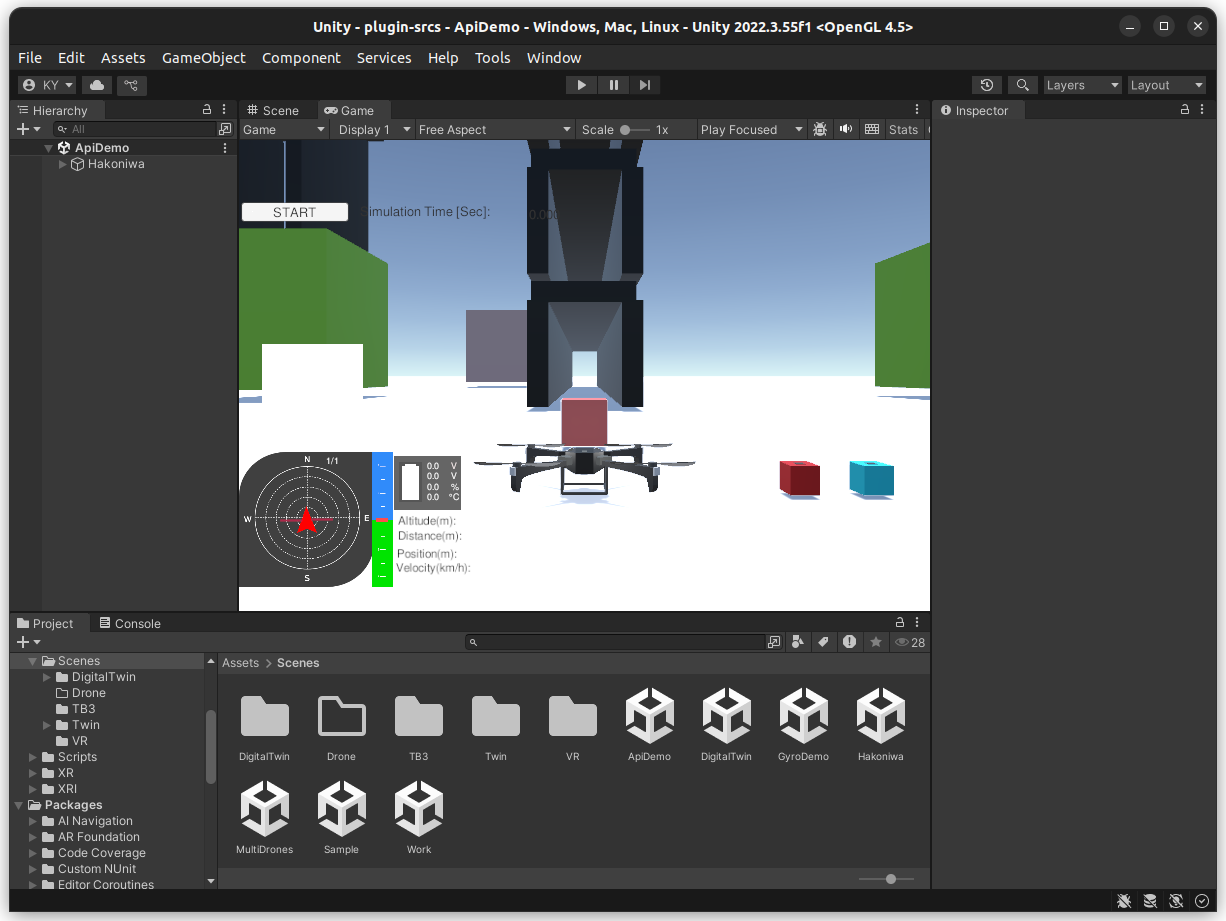
Task: Open the Undo History icon
Action: [987, 86]
